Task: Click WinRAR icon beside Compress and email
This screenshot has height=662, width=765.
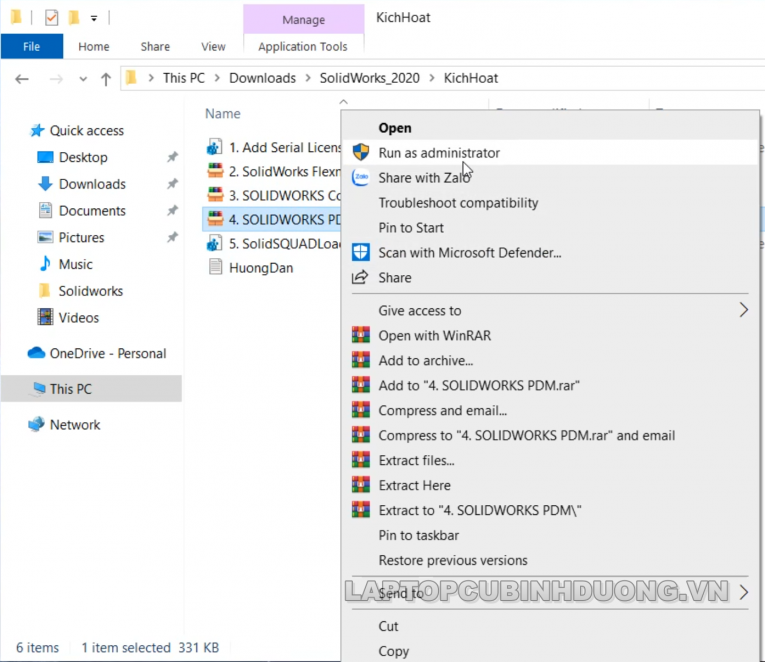Action: coord(361,410)
